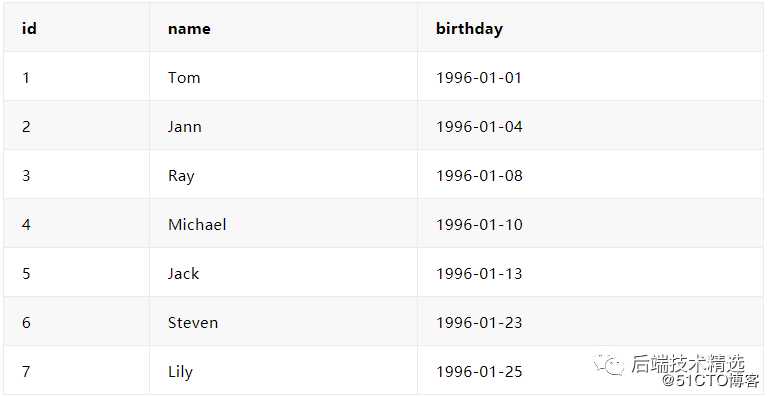Click the id column header
Viewport: 769px width, 397px height.
pyautogui.click(x=77, y=27)
